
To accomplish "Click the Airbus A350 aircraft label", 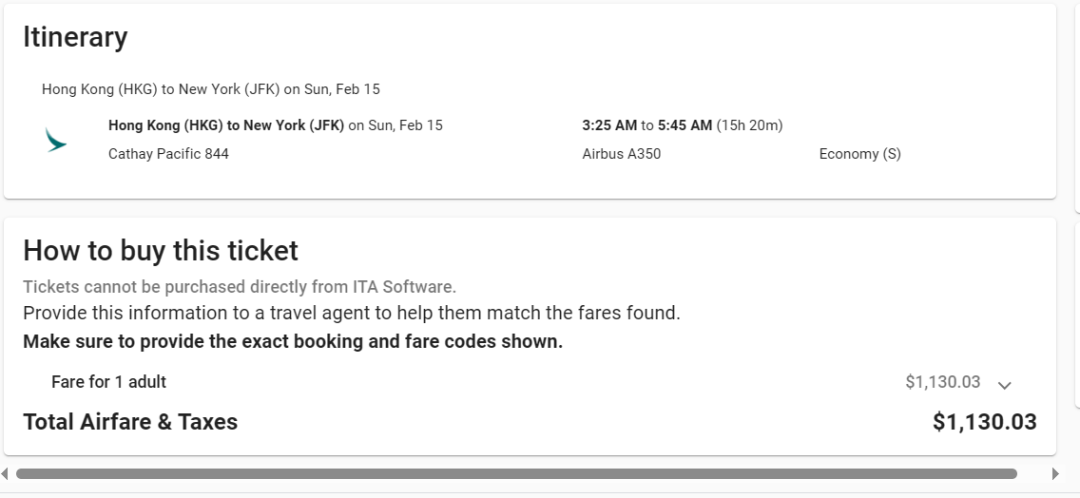I will [621, 154].
